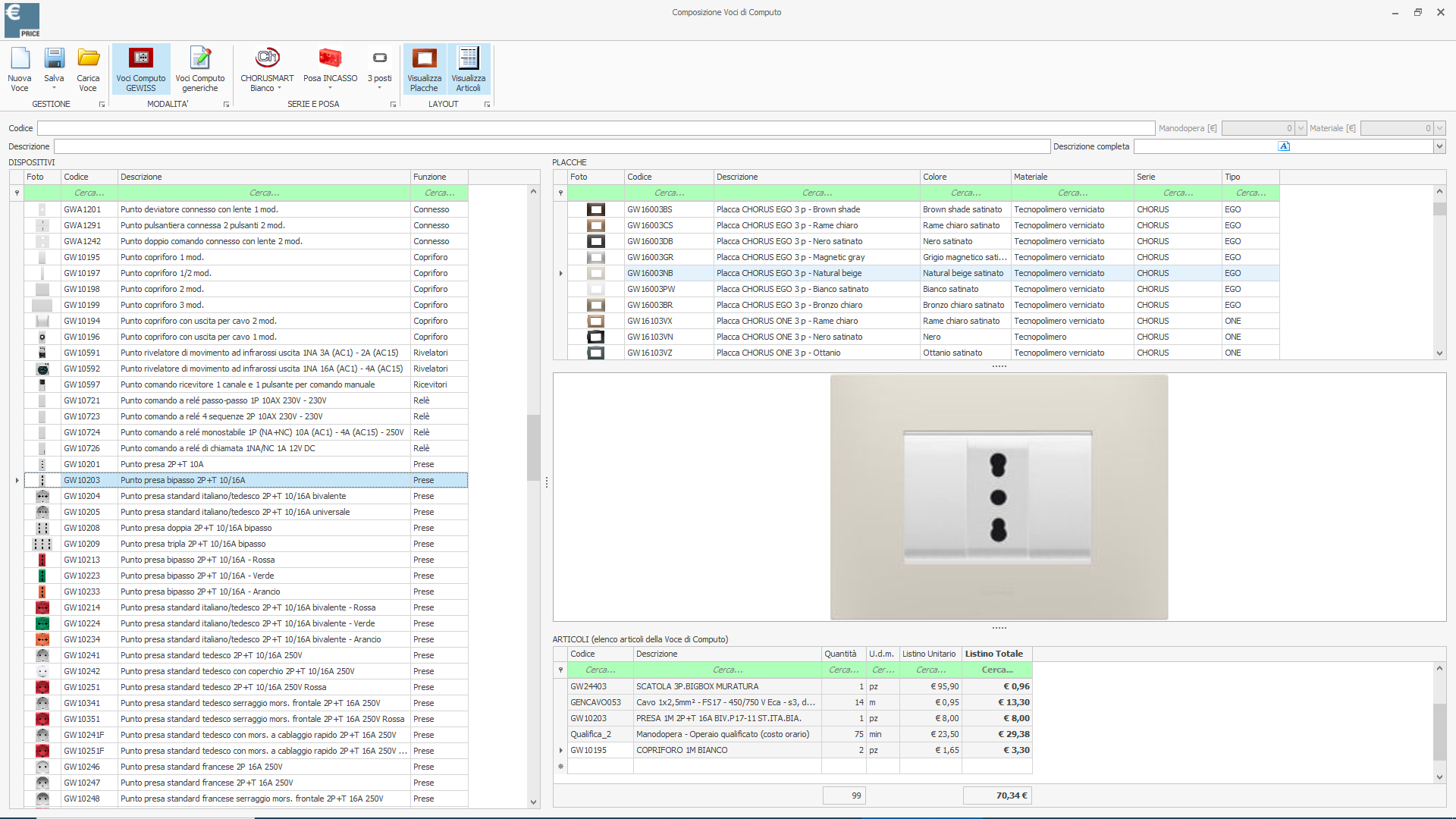Open GESTIONE group dialog launcher

102,105
